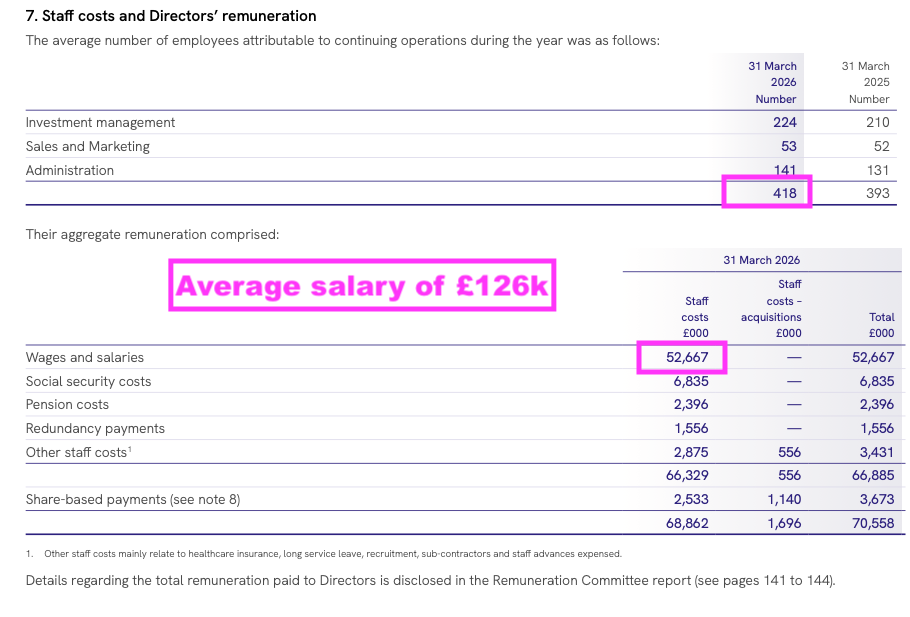Click the Staff costs – acquisitions column header

coord(771,309)
